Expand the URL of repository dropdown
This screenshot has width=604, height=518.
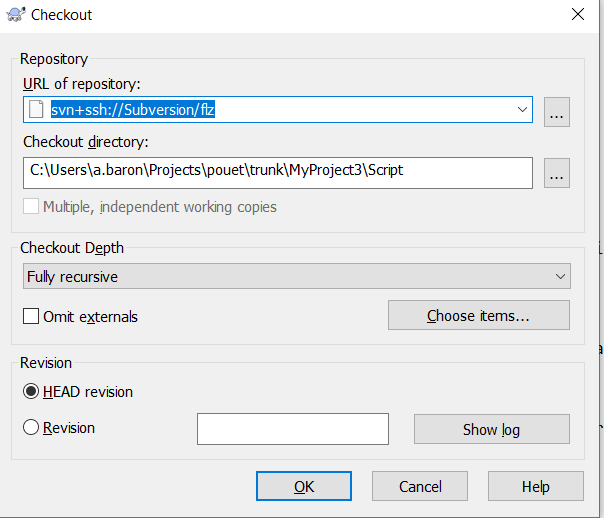[522, 109]
